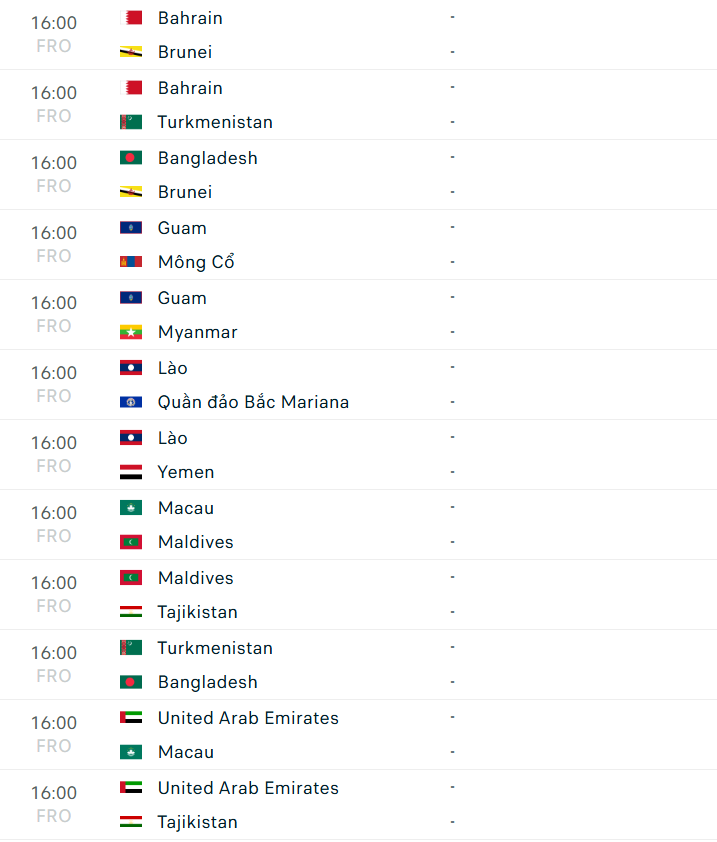Click Tajikistan flag in UAE–Tajikistan match

coord(130,822)
